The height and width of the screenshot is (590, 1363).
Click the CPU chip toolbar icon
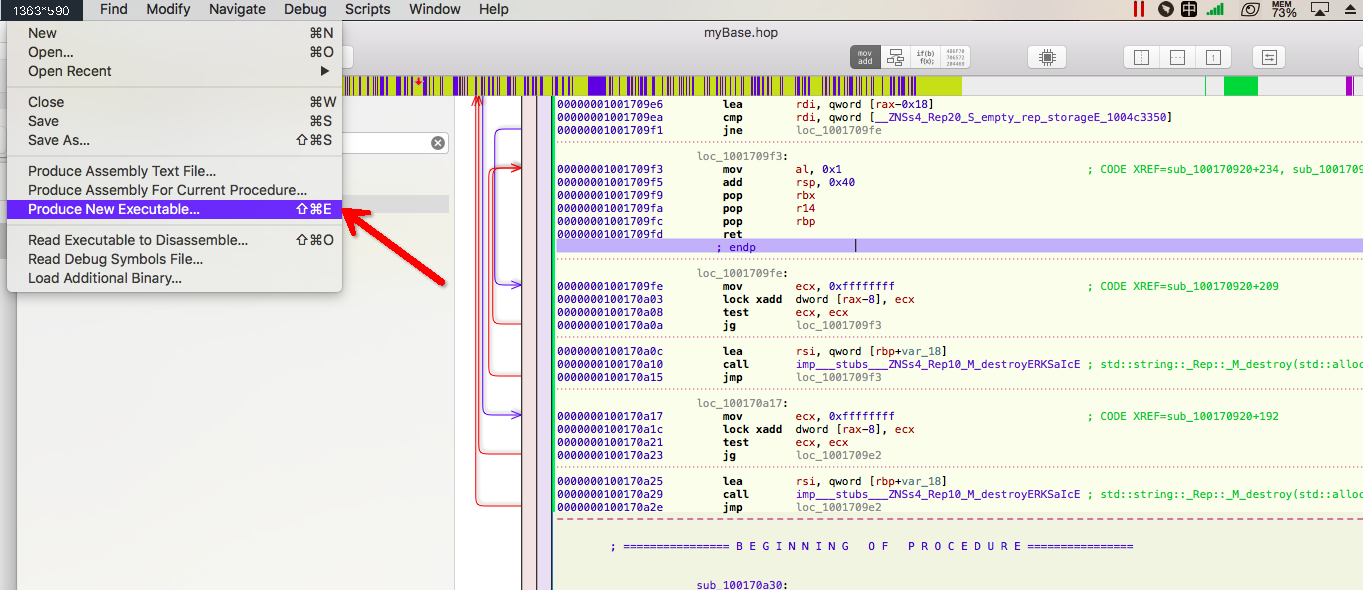(1047, 57)
